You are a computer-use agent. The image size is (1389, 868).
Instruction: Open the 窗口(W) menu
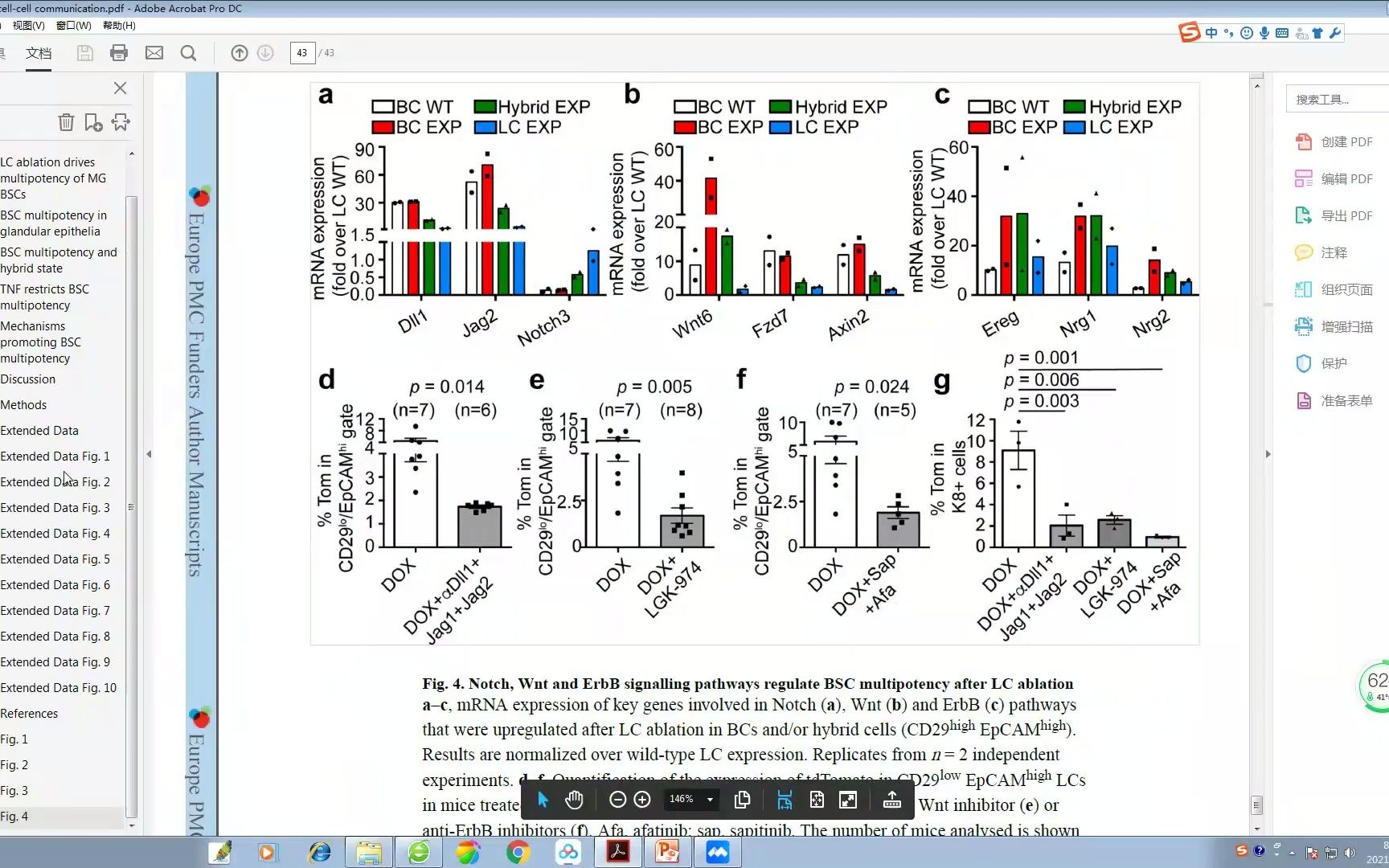point(73,26)
